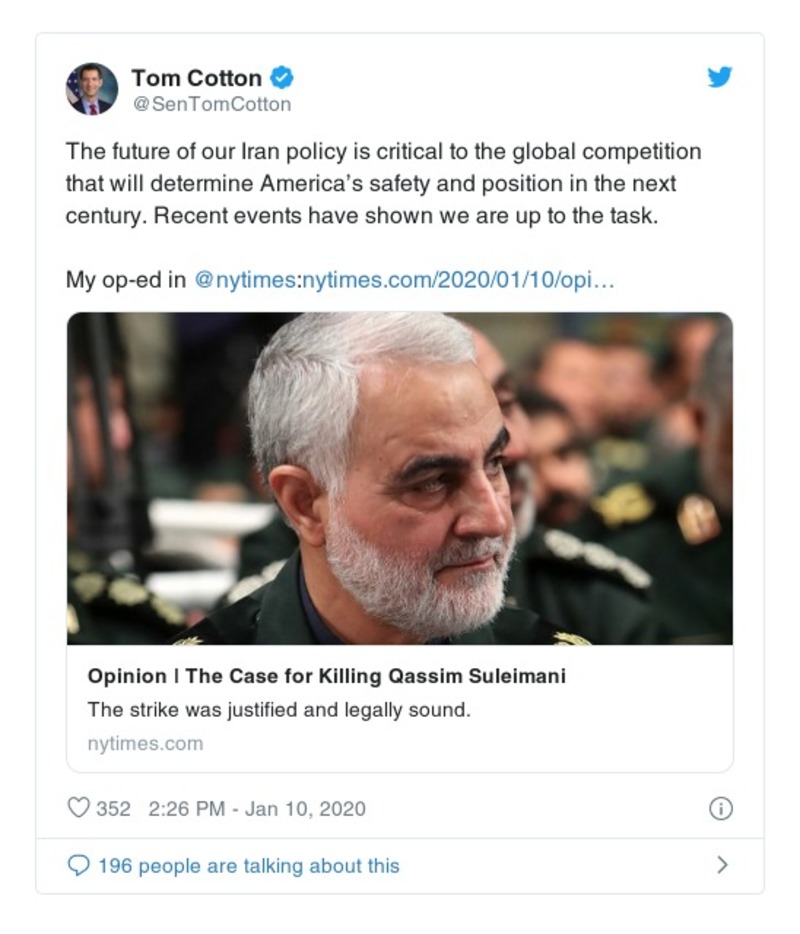Click the 352 likes count
800x934 pixels.
point(113,808)
